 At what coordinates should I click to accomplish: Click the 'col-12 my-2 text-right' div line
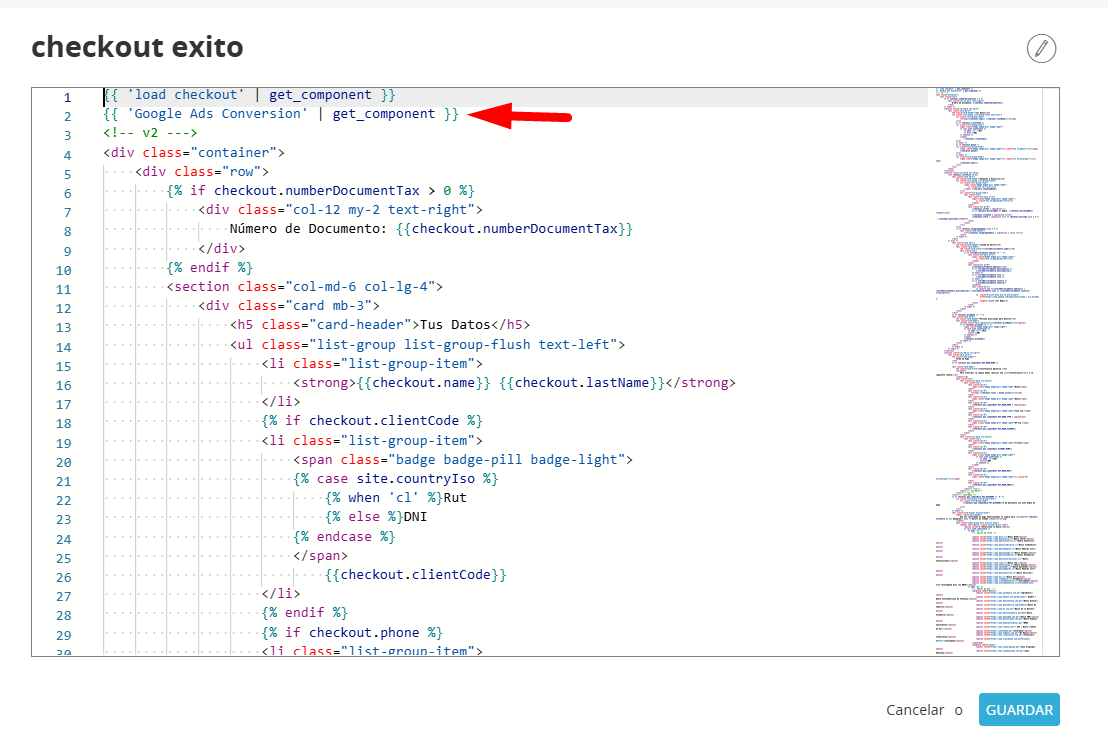point(341,210)
